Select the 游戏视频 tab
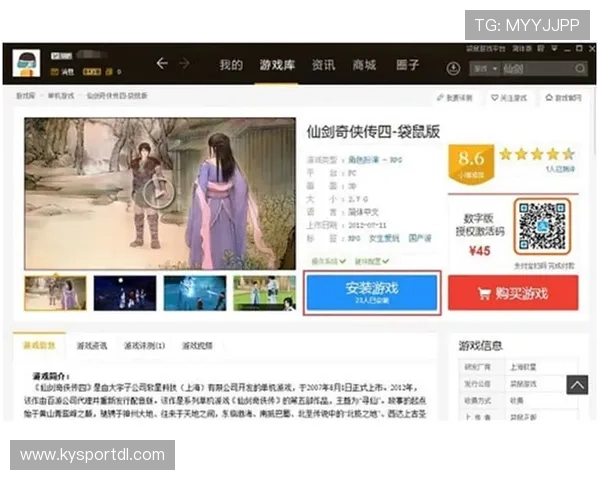Image resolution: width=600 pixels, height=480 pixels. pos(197,346)
